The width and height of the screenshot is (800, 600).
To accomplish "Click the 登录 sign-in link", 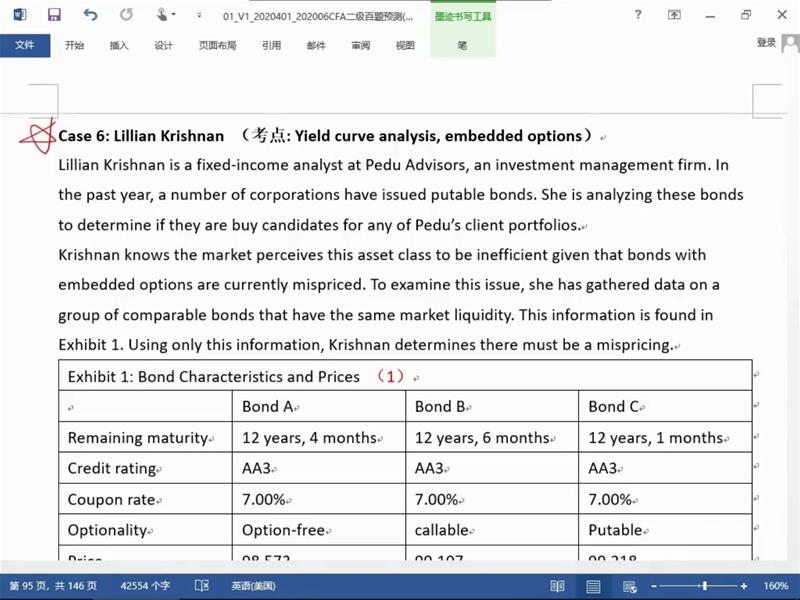I will pos(766,43).
